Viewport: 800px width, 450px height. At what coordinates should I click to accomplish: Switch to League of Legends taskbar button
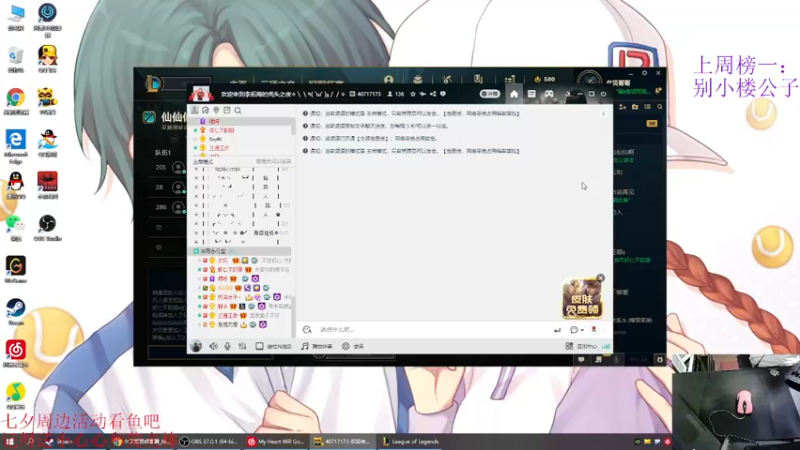pos(411,442)
